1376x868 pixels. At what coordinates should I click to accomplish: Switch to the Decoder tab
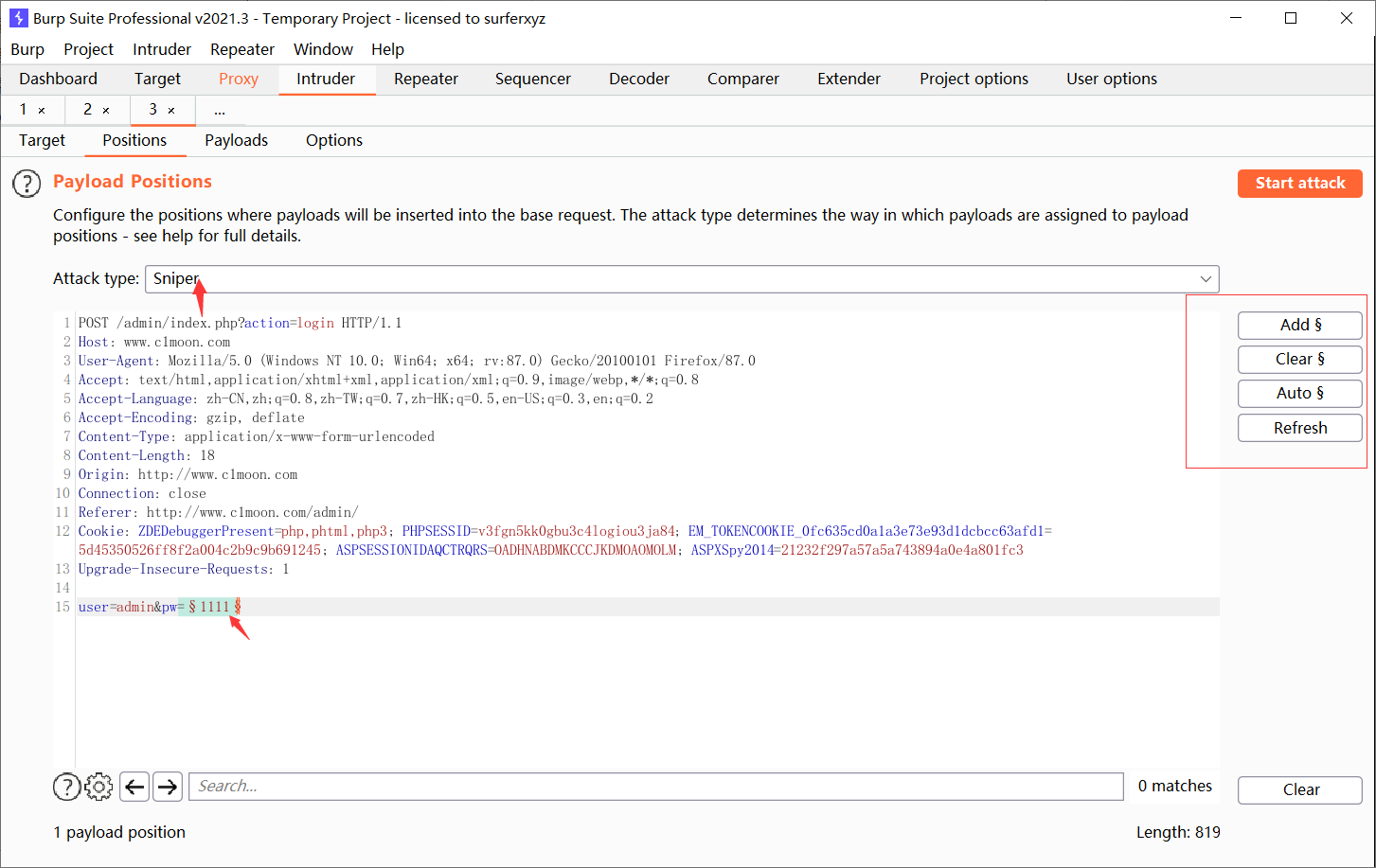click(639, 80)
